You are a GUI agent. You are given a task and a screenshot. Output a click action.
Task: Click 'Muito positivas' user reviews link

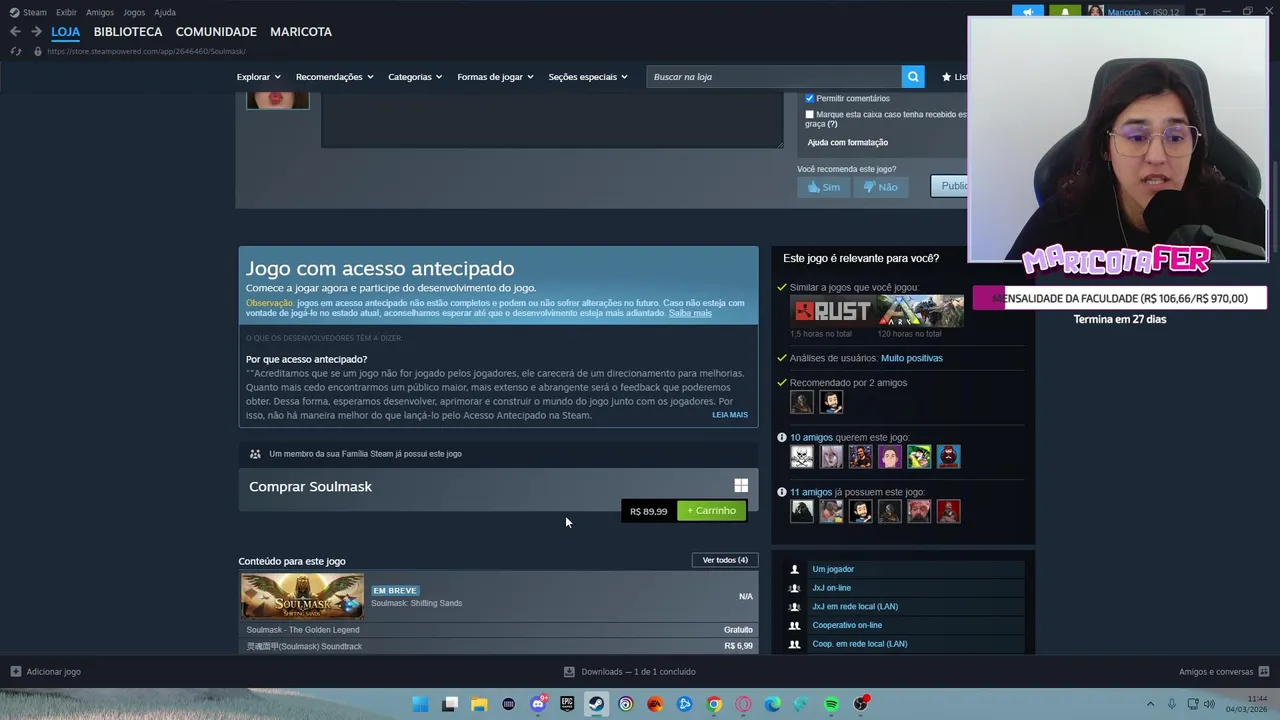[912, 358]
